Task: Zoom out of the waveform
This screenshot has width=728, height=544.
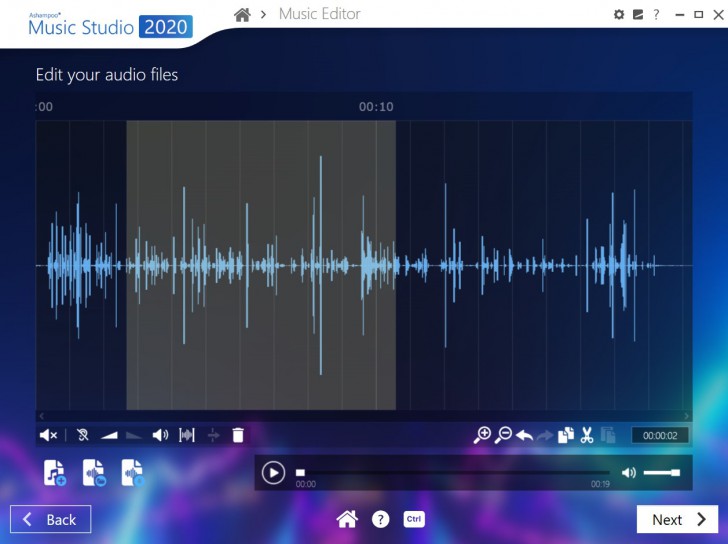Action: (x=503, y=435)
